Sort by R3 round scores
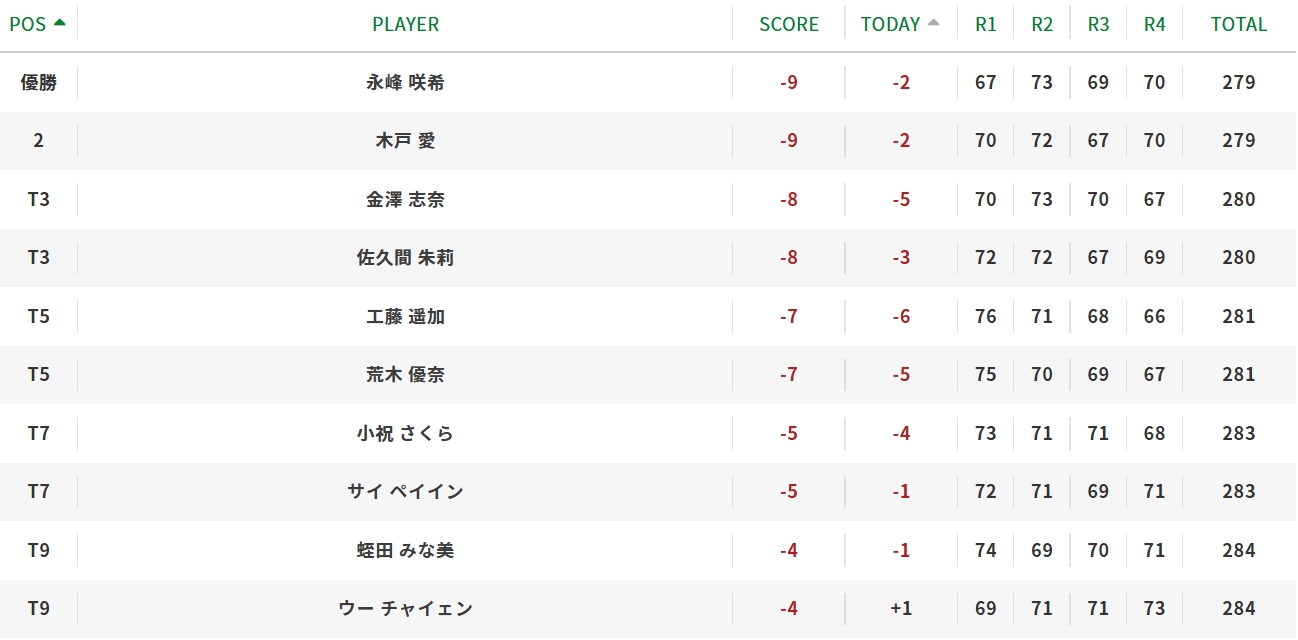1298x640 pixels. pyautogui.click(x=1098, y=24)
